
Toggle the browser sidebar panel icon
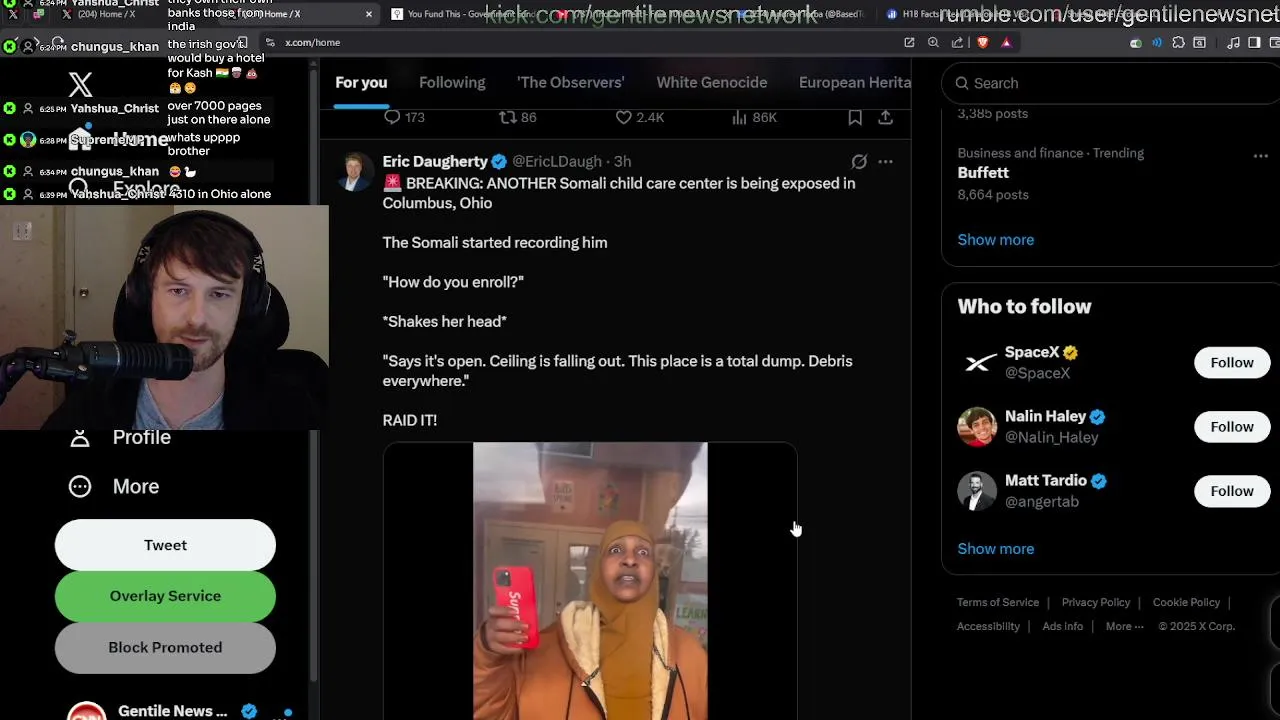coord(1254,42)
